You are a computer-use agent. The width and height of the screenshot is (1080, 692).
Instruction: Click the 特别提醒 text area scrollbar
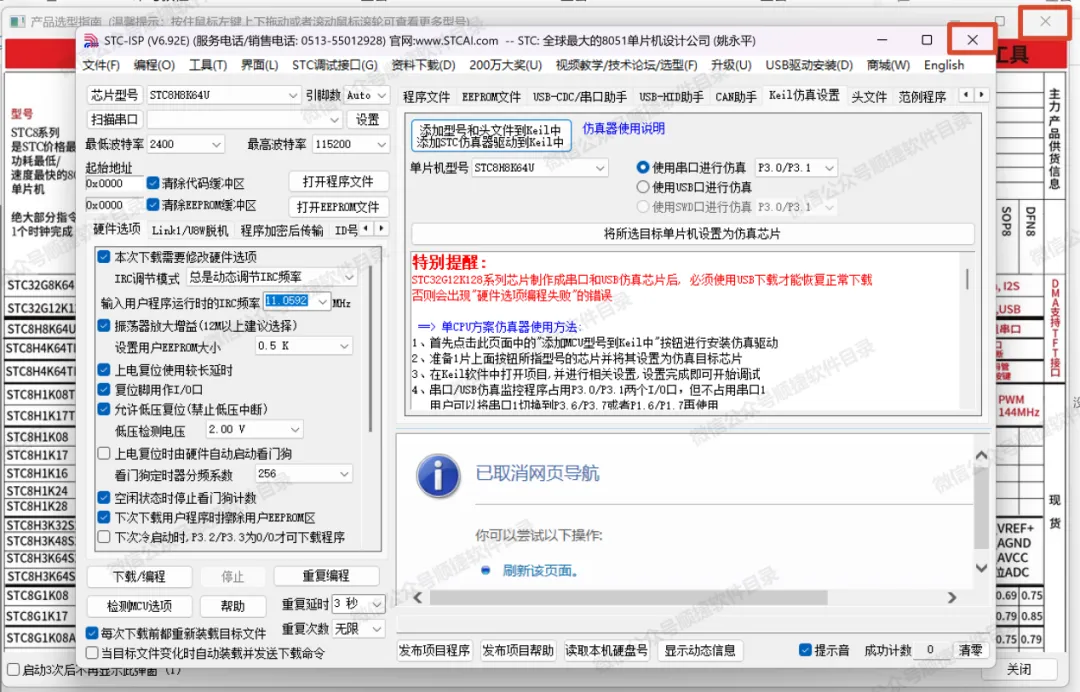968,279
